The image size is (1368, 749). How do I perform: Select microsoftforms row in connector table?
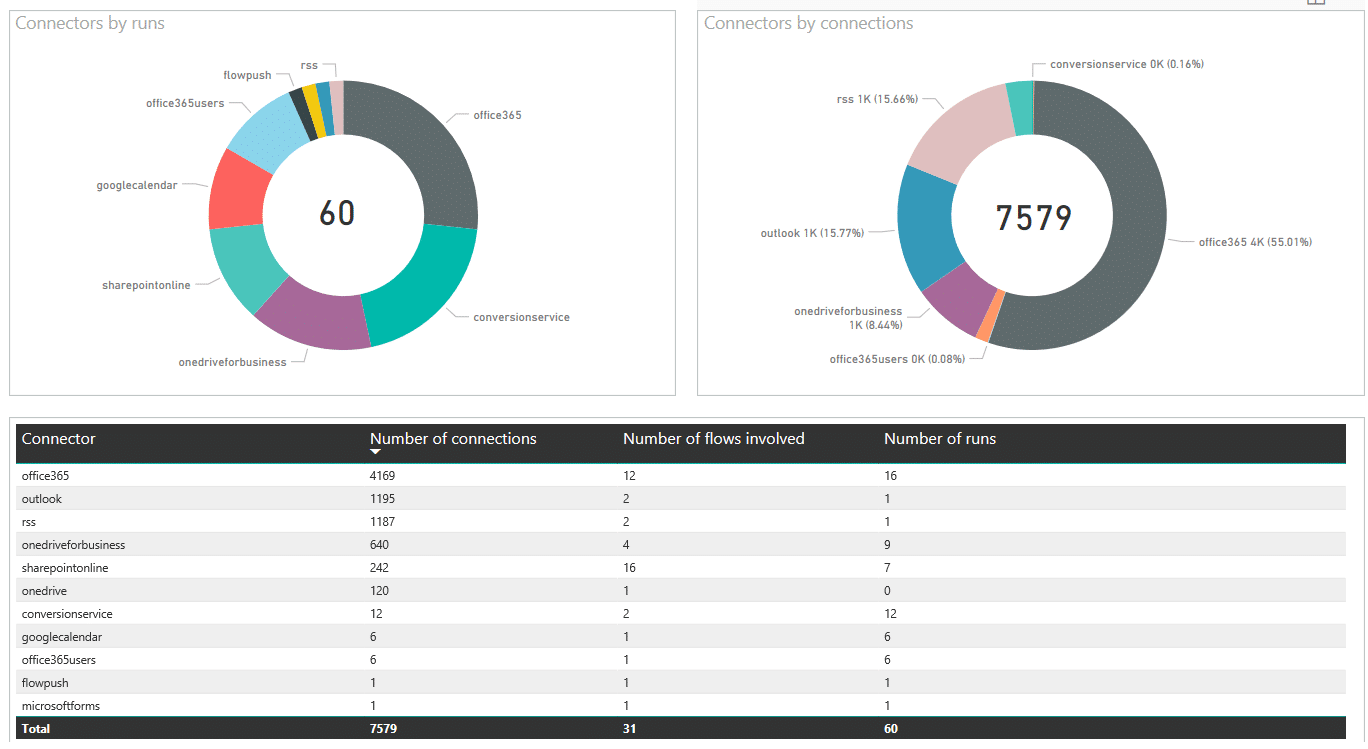pyautogui.click(x=680, y=706)
